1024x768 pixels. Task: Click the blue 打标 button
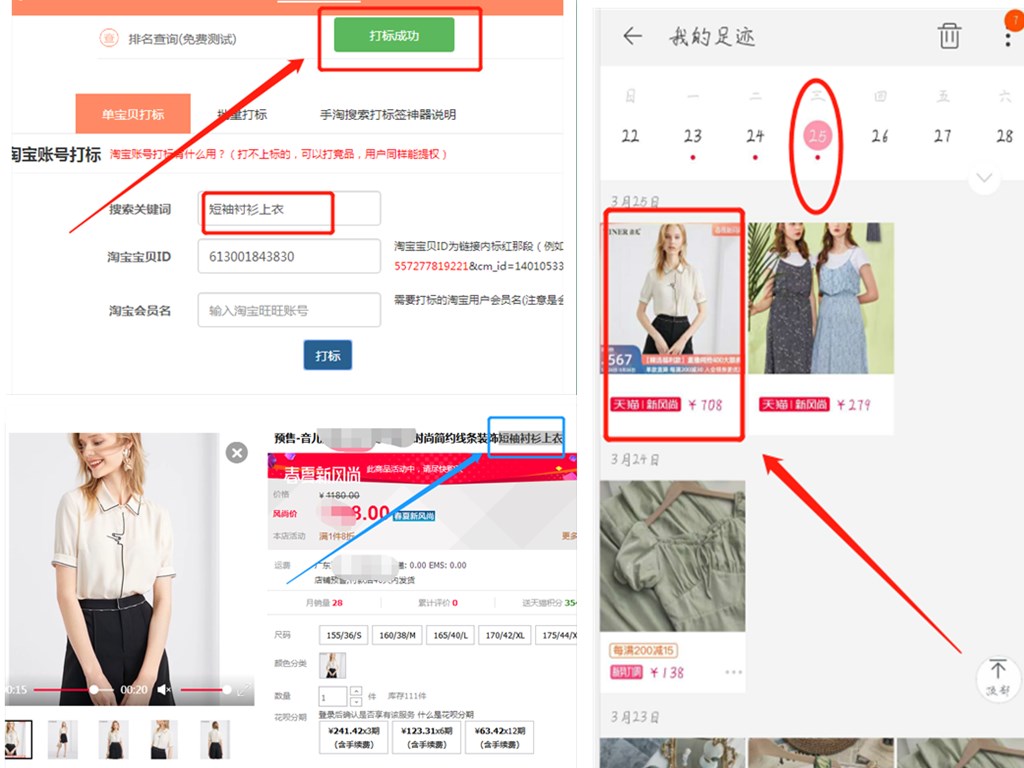(327, 355)
